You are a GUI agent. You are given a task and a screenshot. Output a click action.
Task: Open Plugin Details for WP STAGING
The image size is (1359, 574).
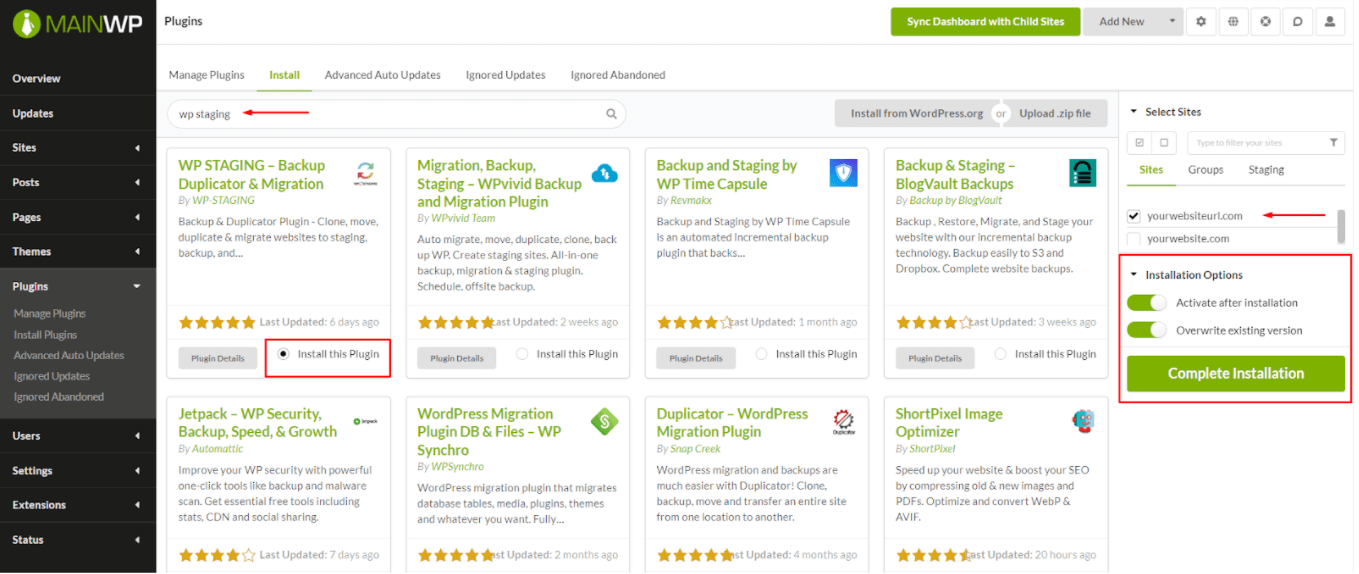pos(217,358)
